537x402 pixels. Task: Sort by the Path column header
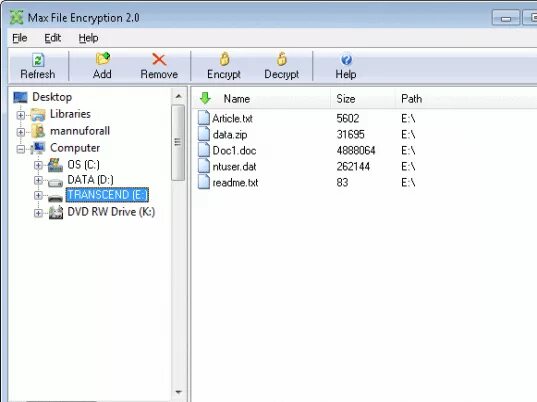click(411, 99)
